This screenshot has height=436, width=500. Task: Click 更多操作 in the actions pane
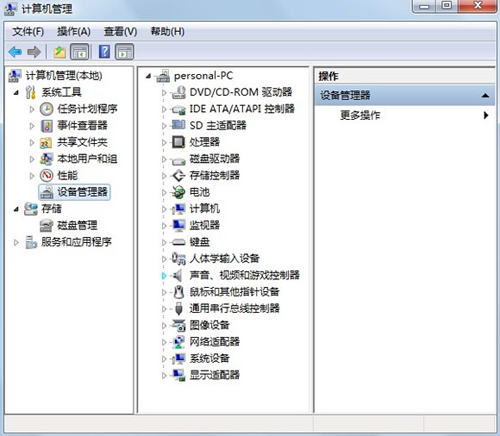[360, 115]
